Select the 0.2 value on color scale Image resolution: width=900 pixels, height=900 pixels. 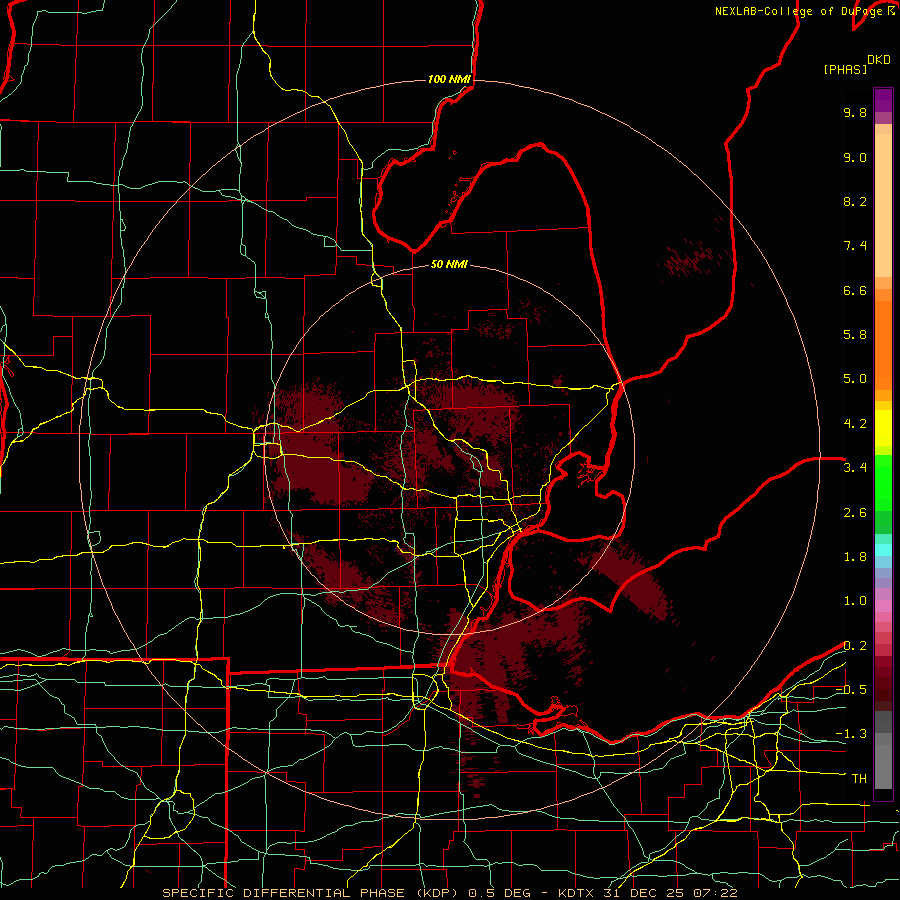[855, 646]
